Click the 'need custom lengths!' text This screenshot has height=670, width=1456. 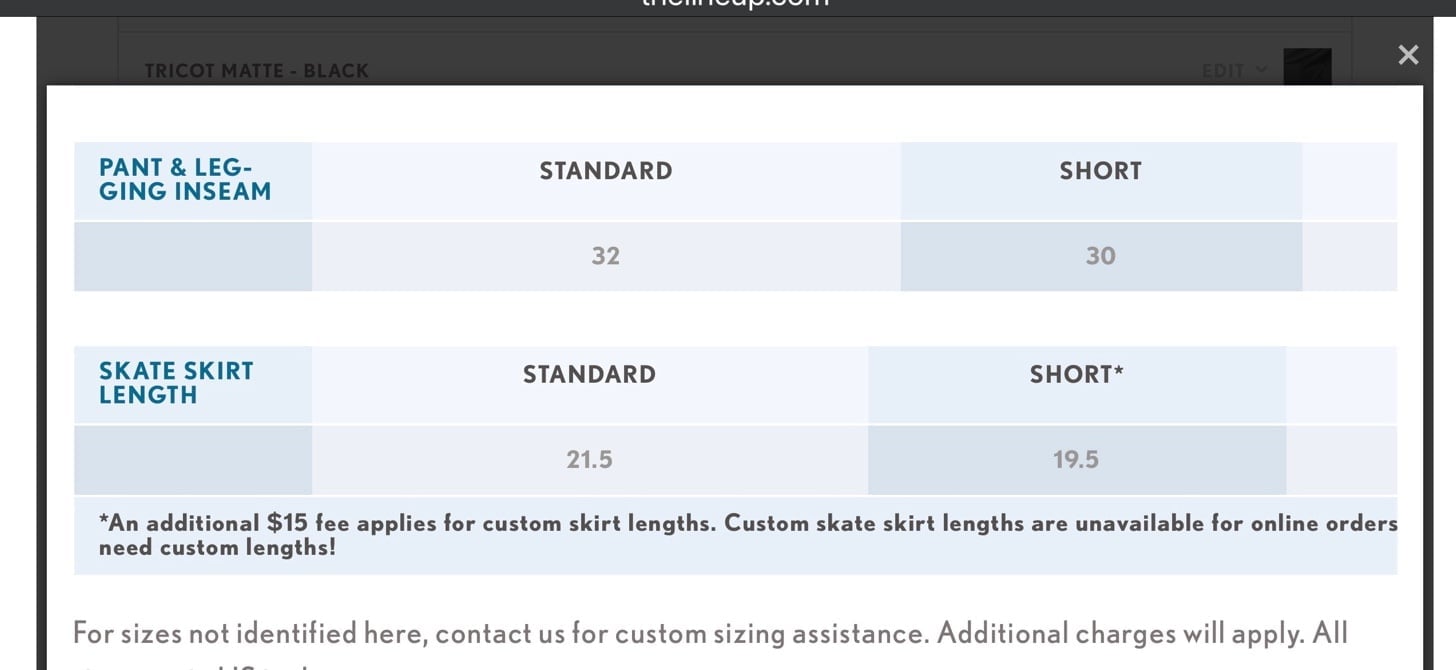point(217,548)
